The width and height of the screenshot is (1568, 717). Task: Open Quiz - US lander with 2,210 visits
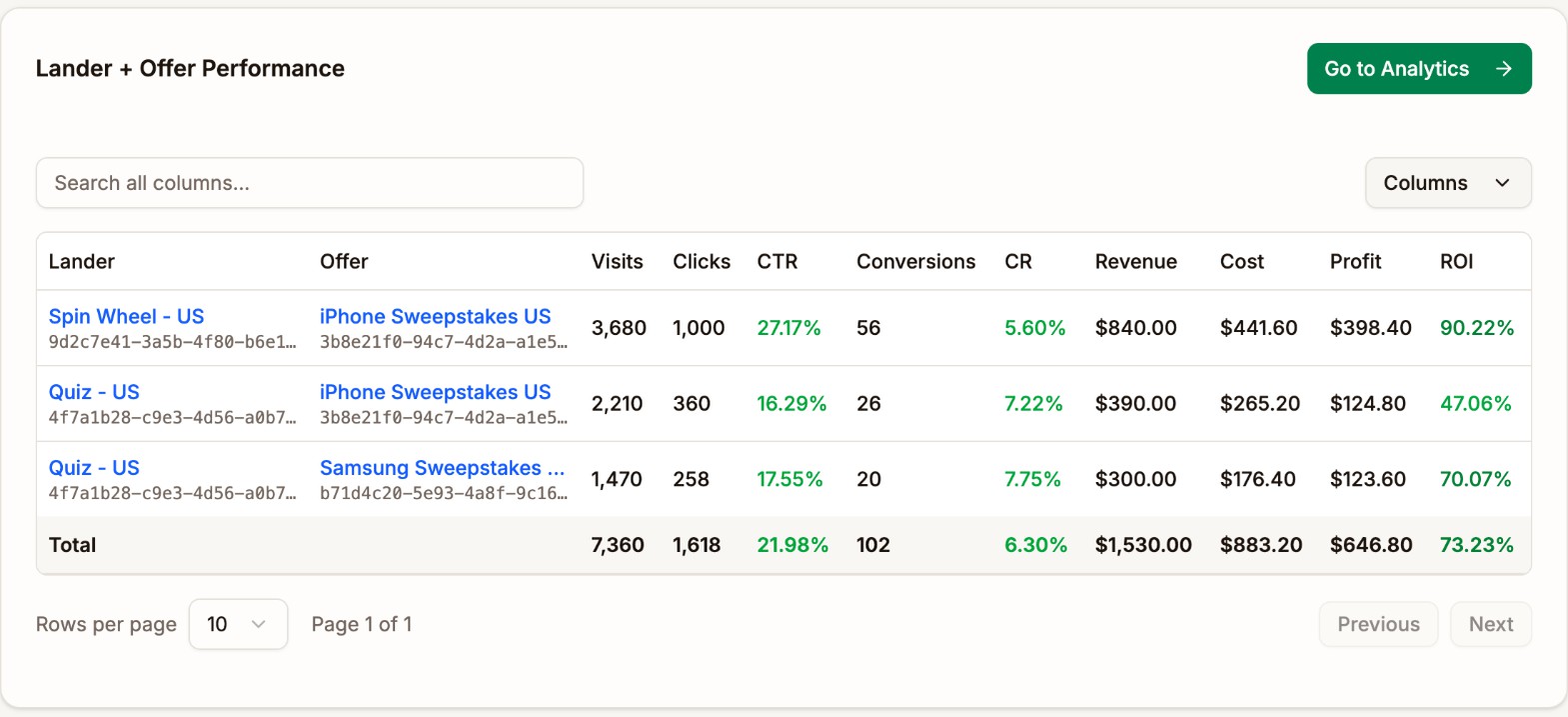pos(94,392)
